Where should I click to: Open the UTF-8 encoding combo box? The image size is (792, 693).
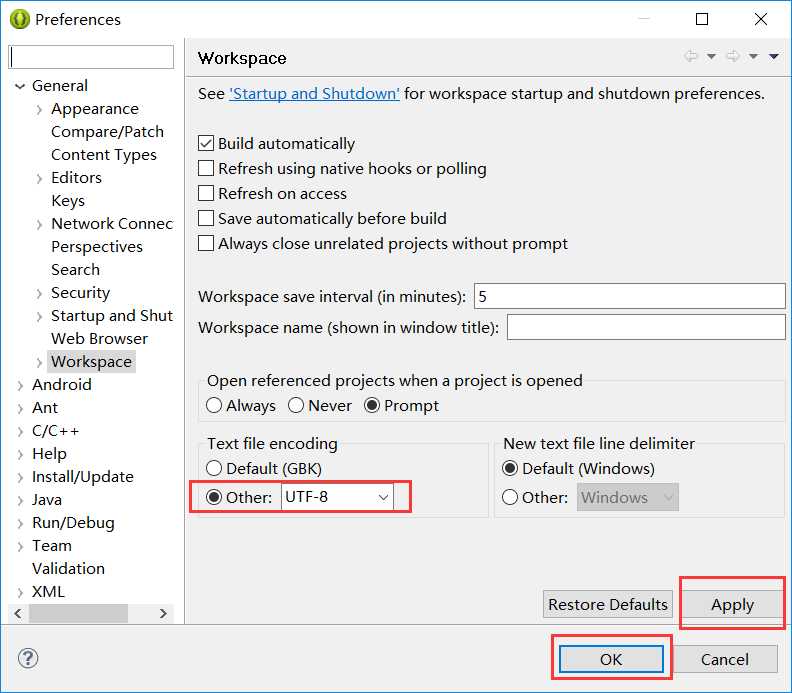337,497
